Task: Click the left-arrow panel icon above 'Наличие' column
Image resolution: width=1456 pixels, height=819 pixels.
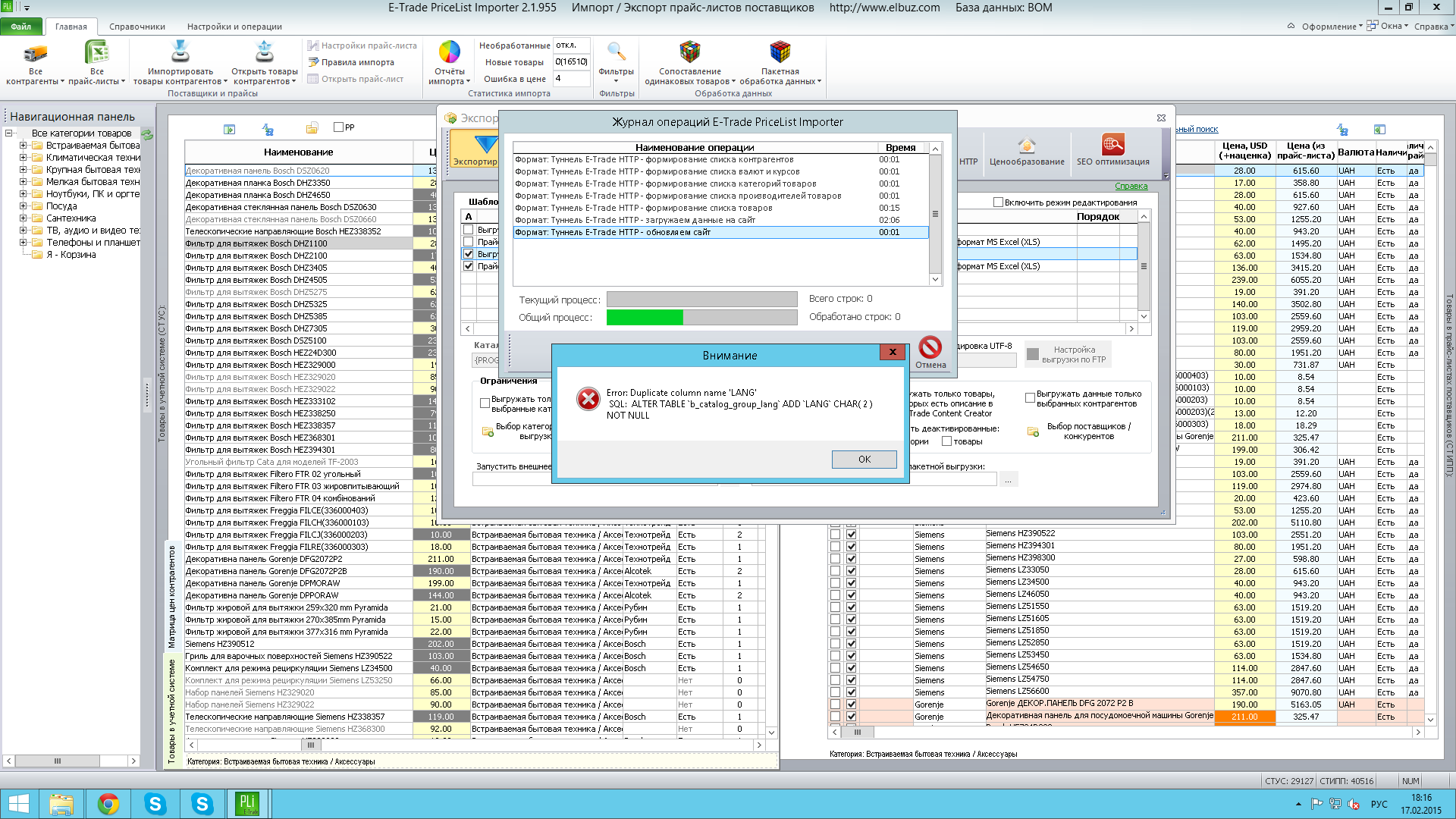Action: pyautogui.click(x=1379, y=130)
